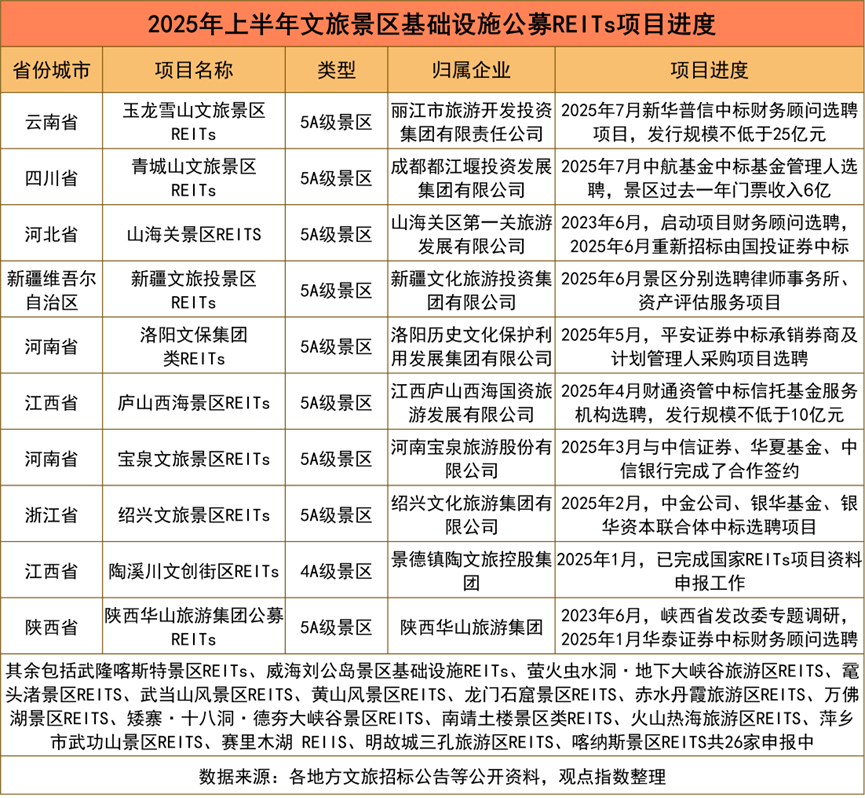Click the '洛阳文保集团类REITs' cell
This screenshot has width=865, height=798.
194,346
